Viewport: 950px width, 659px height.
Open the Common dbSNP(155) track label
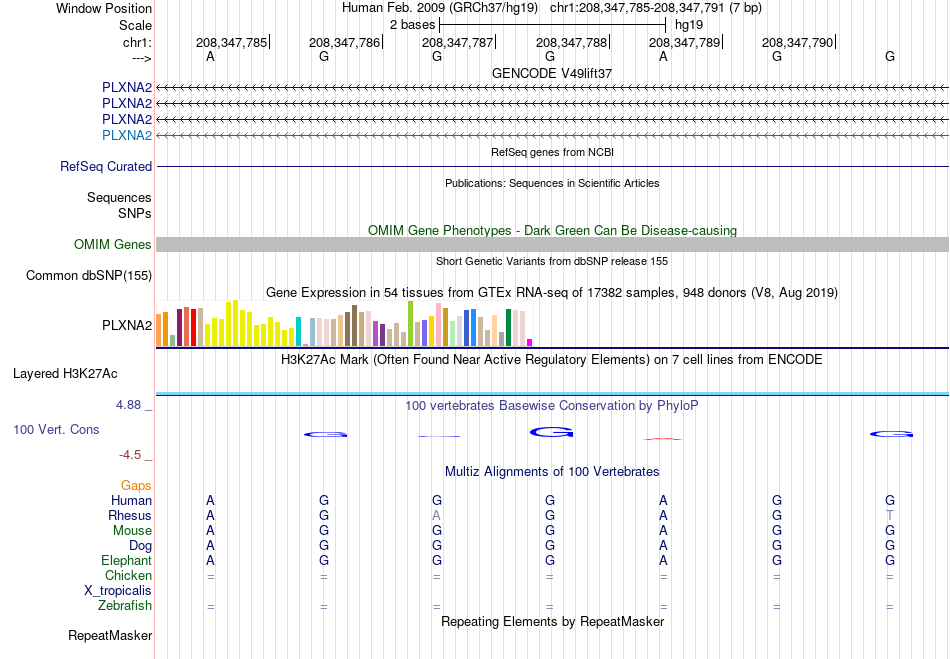[89, 276]
